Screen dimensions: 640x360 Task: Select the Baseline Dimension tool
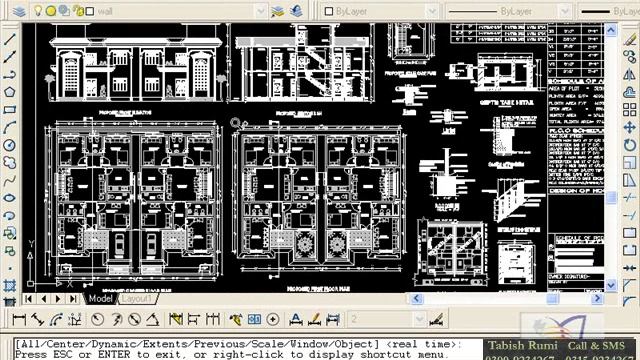point(194,319)
